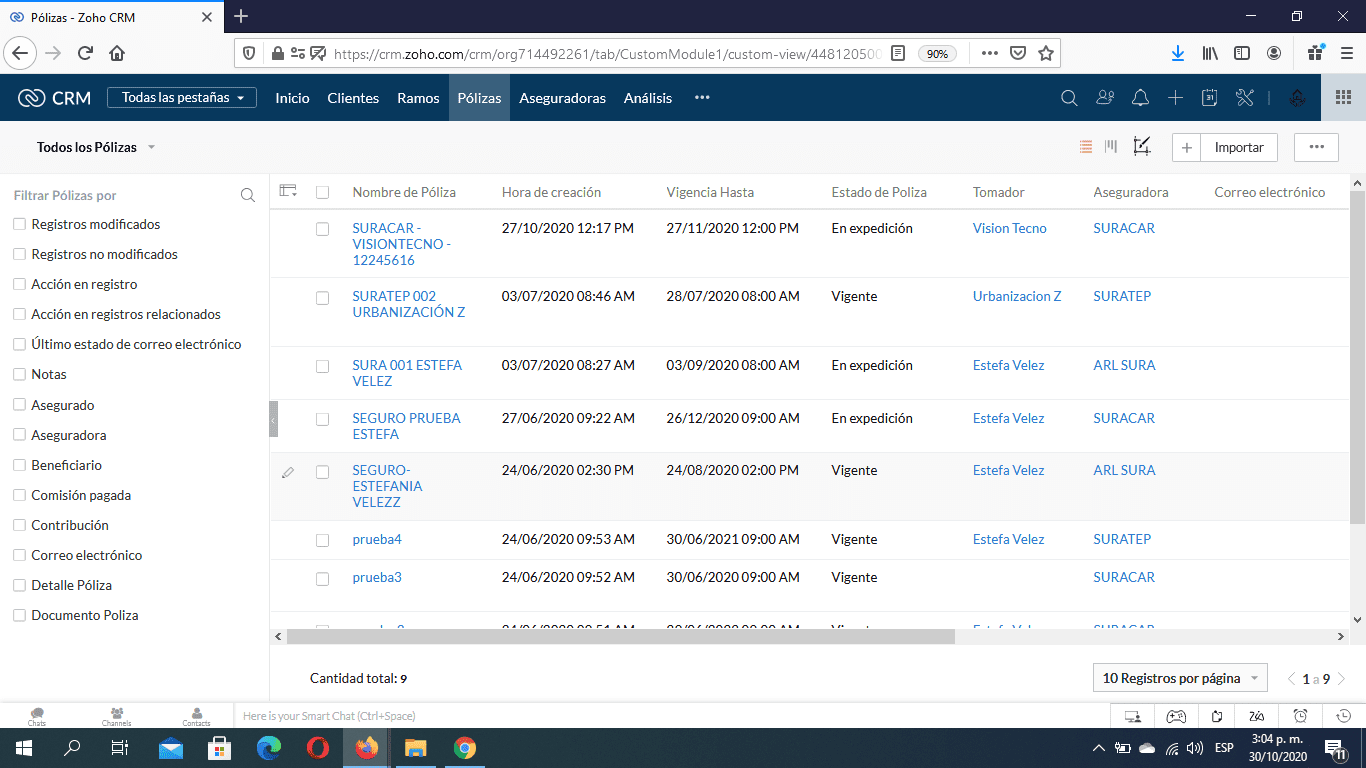Image resolution: width=1366 pixels, height=768 pixels.
Task: Tick the Aseguradora filter checkbox
Action: coord(19,436)
